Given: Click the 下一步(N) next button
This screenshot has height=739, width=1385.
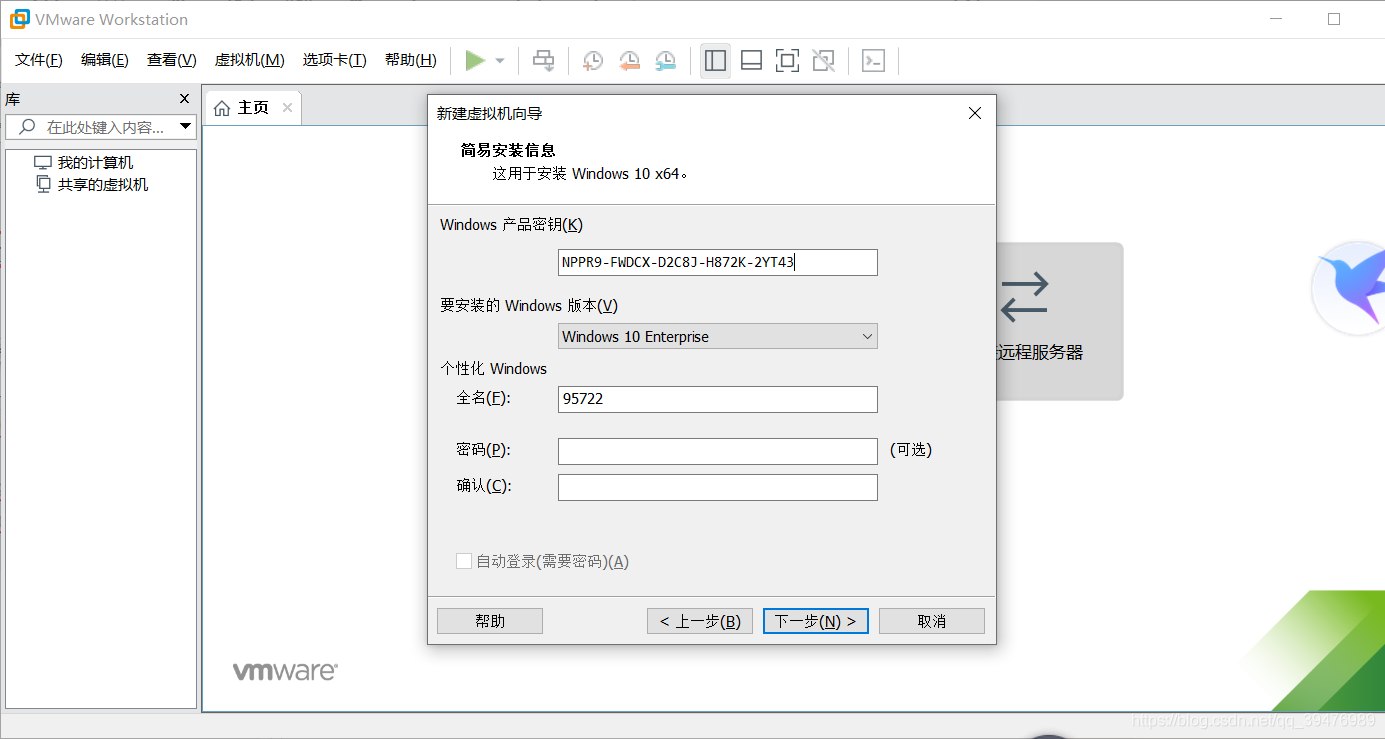Looking at the screenshot, I should tap(816, 621).
